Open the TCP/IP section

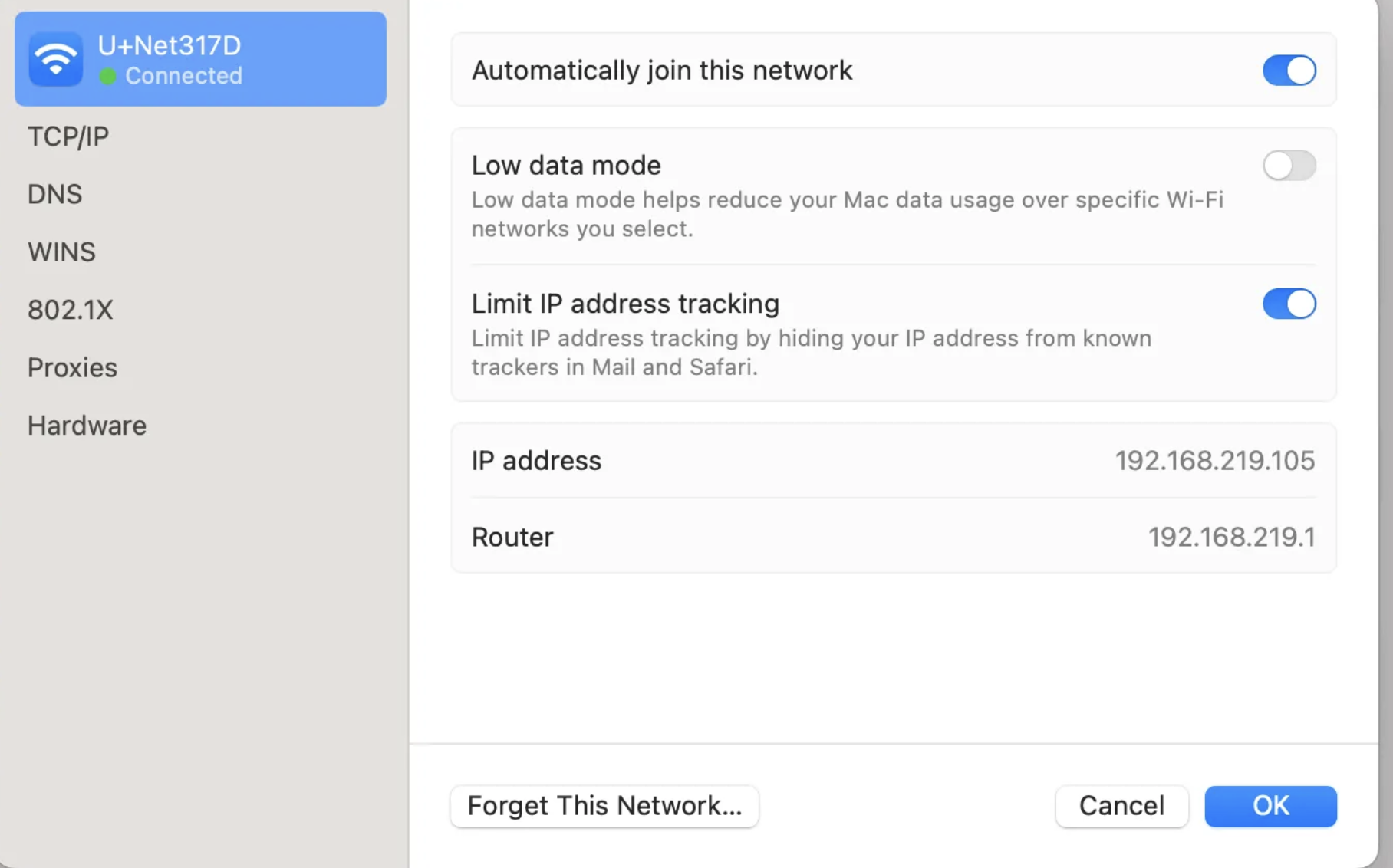[68, 136]
